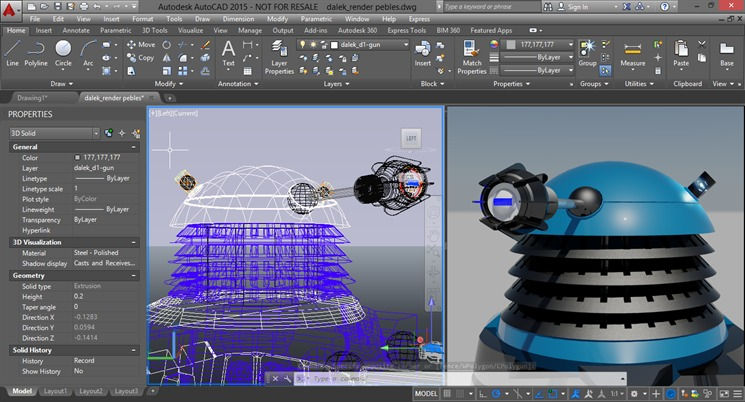Open the Help question mark icon
Image resolution: width=745 pixels, height=402 pixels.
(665, 7)
